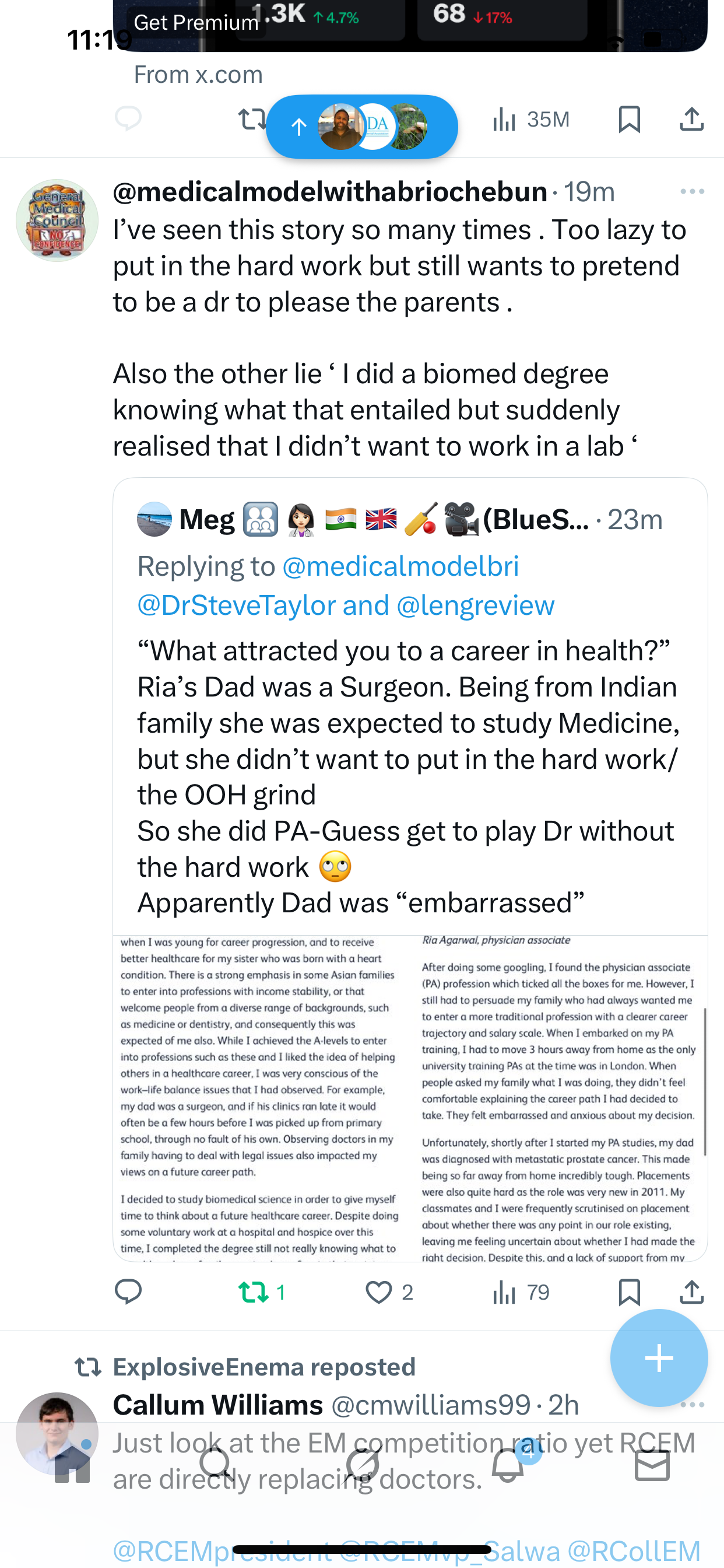Open the Search tab
The image size is (724, 1568).
click(x=216, y=1465)
